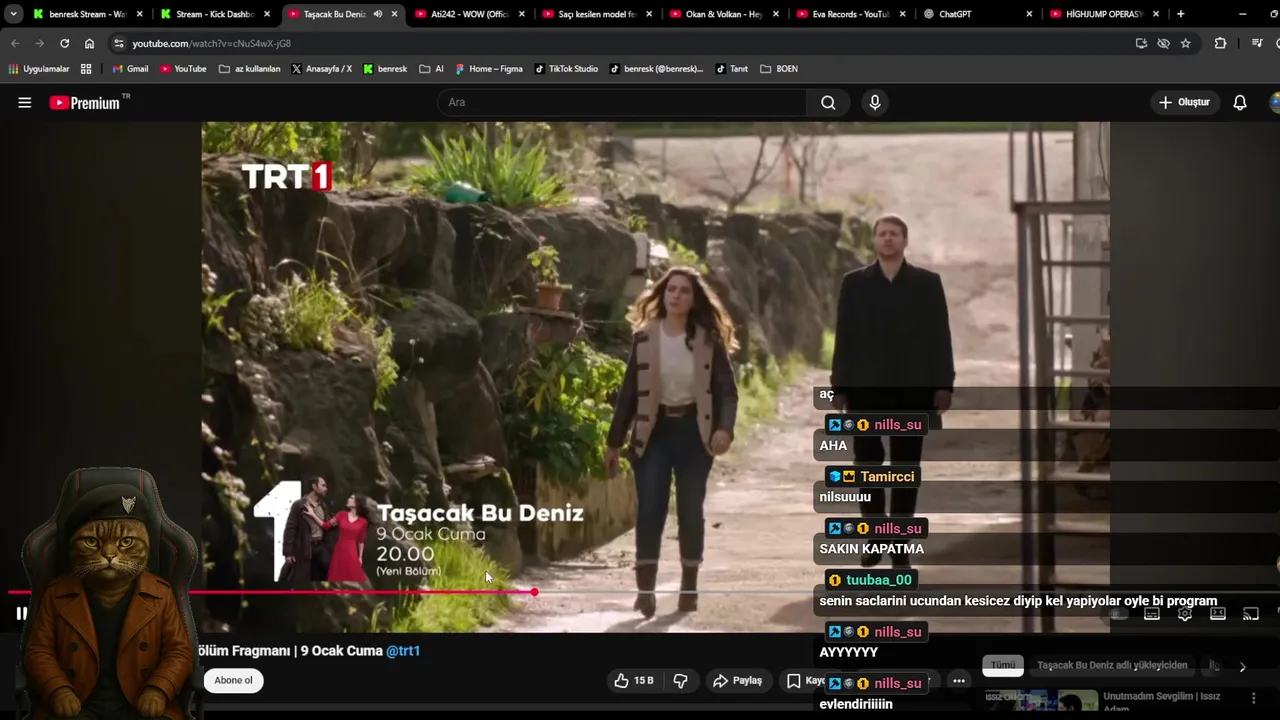Open YouTube notifications bell
Viewport: 1280px width, 720px height.
point(1240,102)
